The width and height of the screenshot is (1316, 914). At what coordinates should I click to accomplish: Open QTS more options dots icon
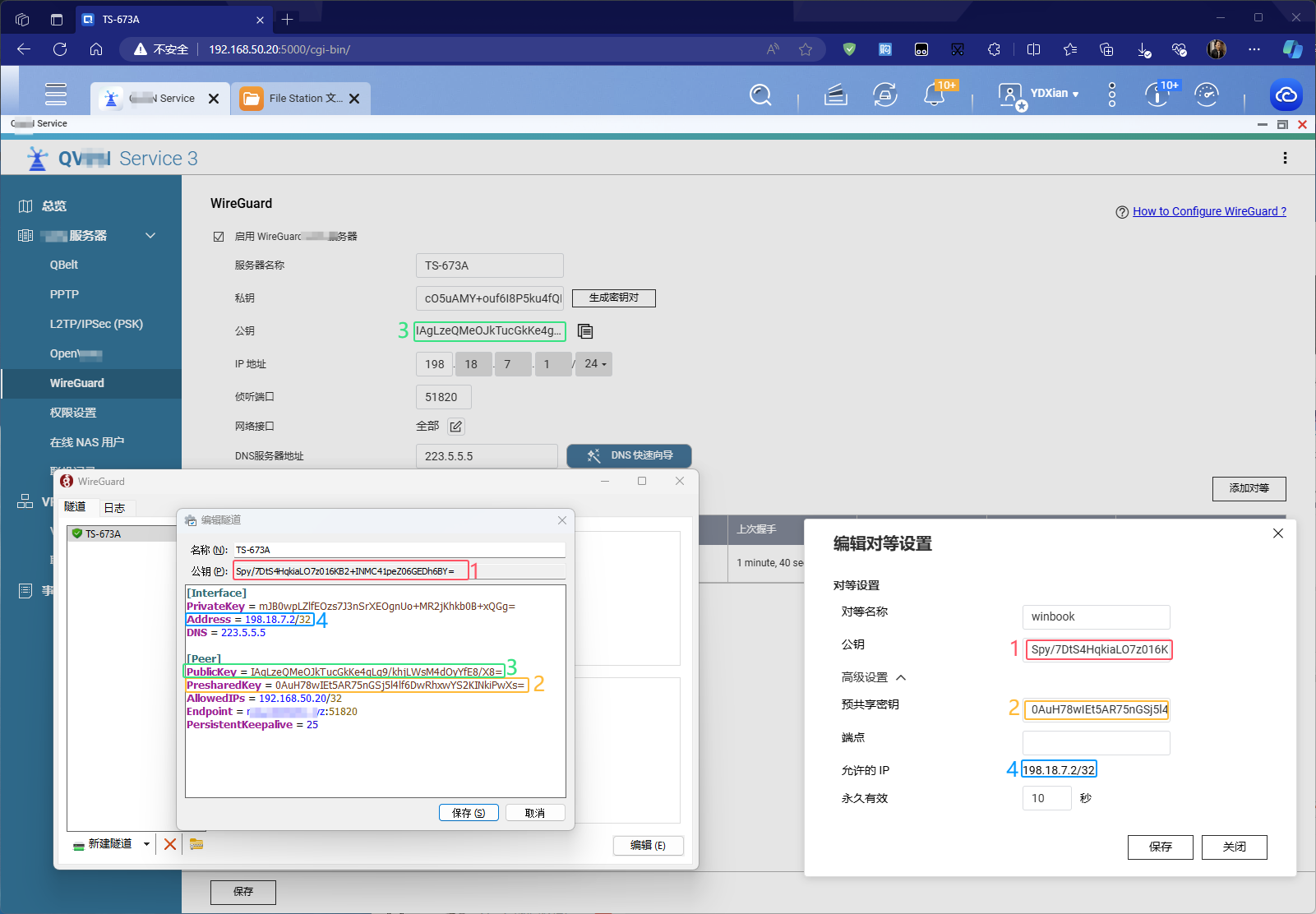pos(1112,95)
